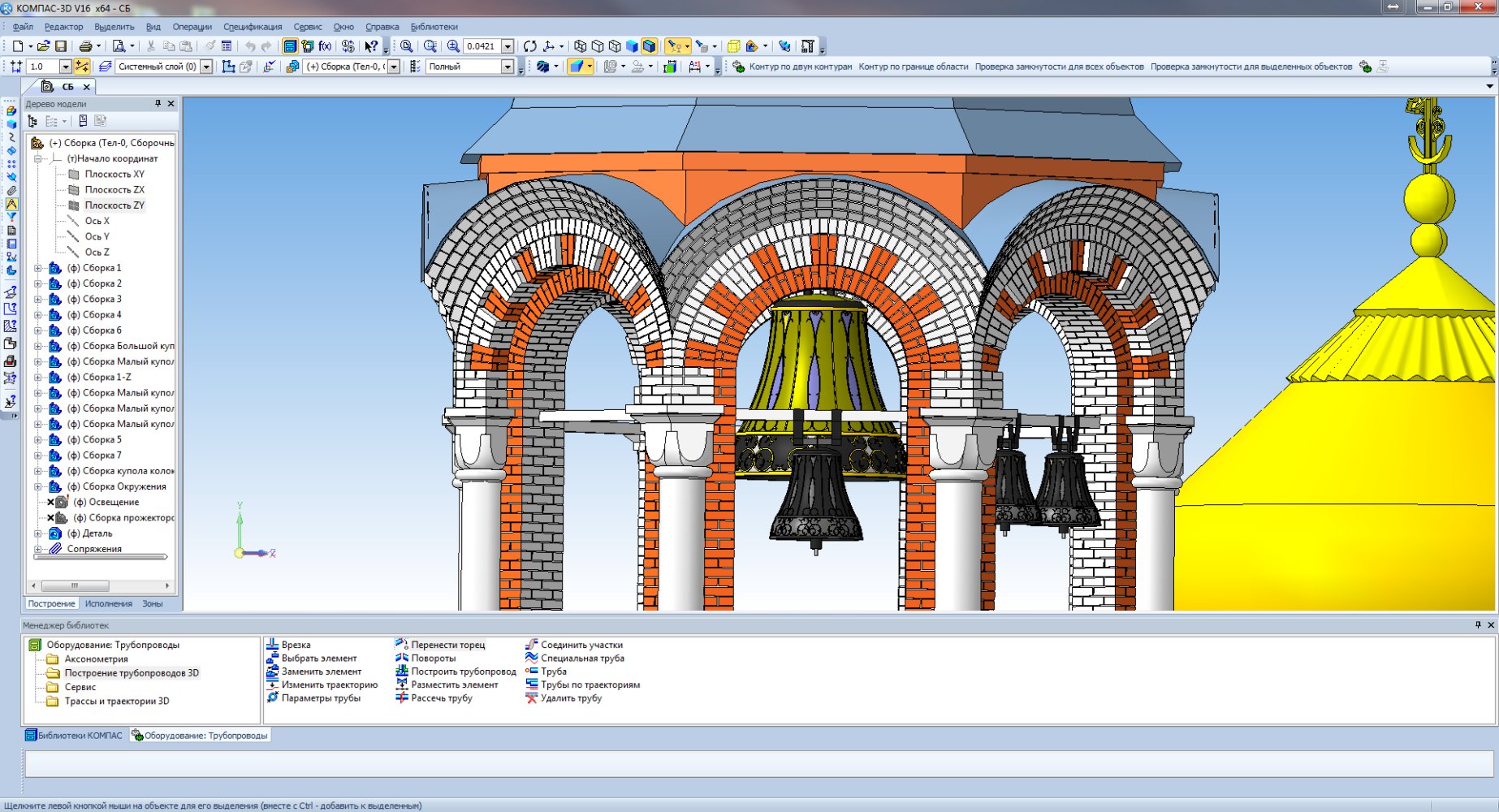The image size is (1499, 812).
Task: Select the Врезка pipeline command
Action: coord(296,645)
